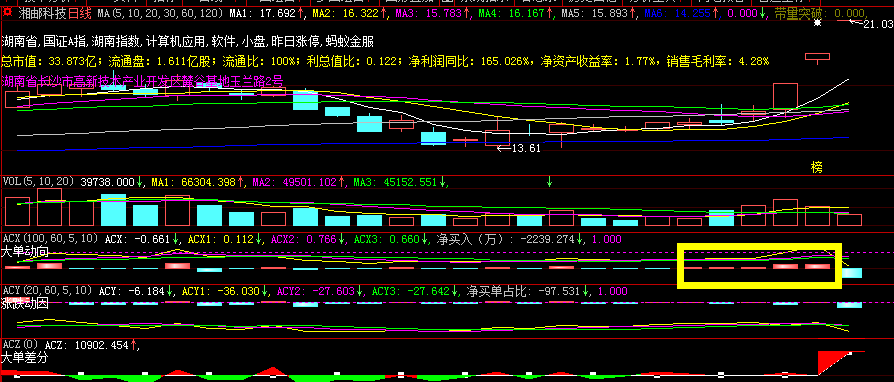Select the last cyan bar in 大单动向 pane
The image size is (894, 382).
coord(852,273)
